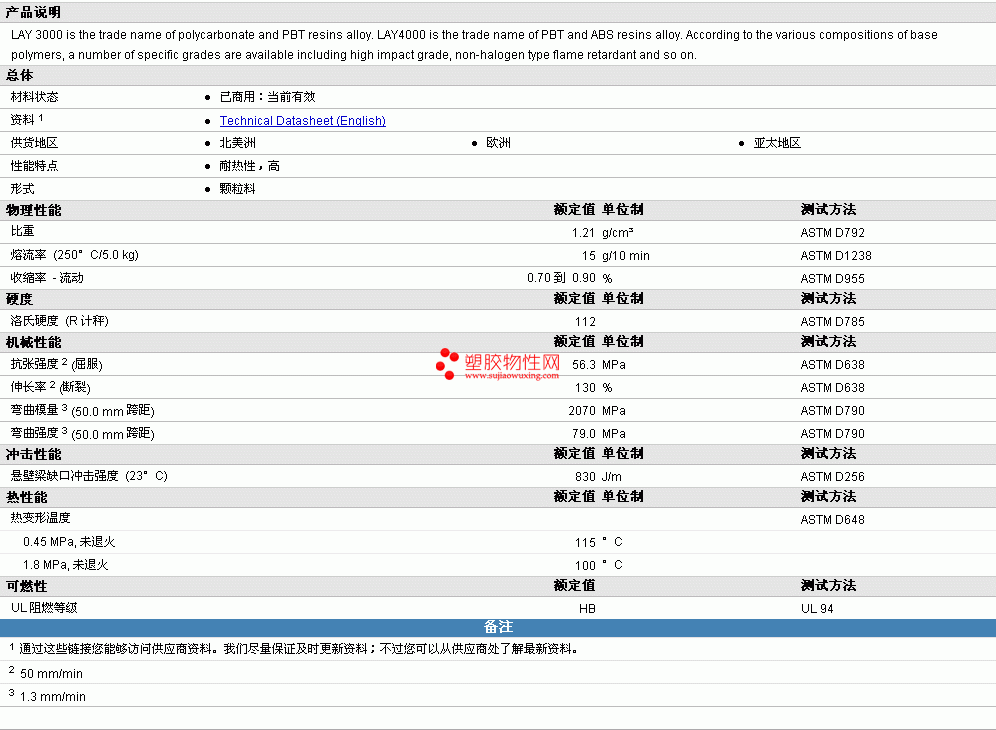Select test method ASTM D1238
Viewport: 996px width, 730px height.
pyautogui.click(x=836, y=255)
